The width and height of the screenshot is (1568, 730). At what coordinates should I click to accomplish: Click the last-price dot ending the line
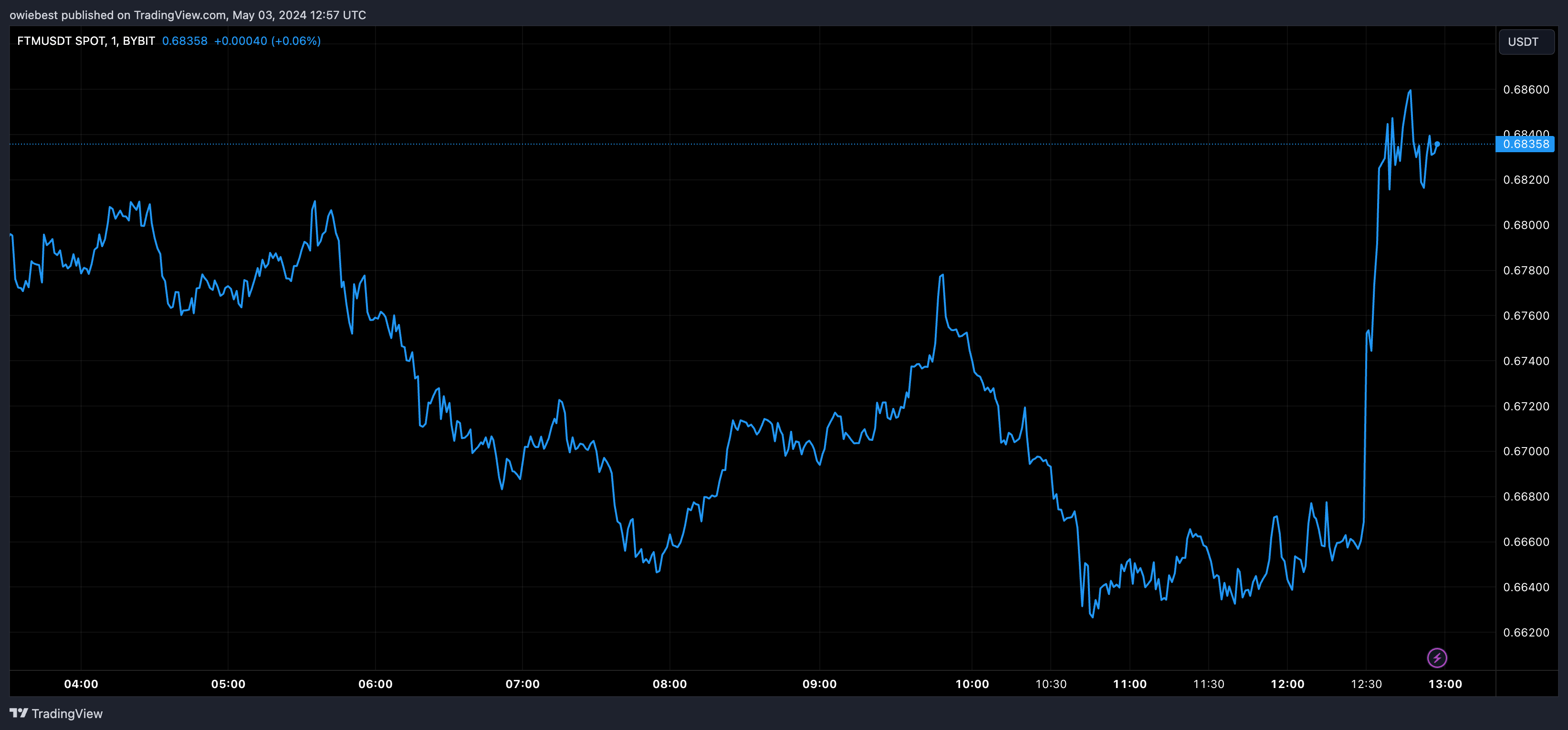point(1437,144)
